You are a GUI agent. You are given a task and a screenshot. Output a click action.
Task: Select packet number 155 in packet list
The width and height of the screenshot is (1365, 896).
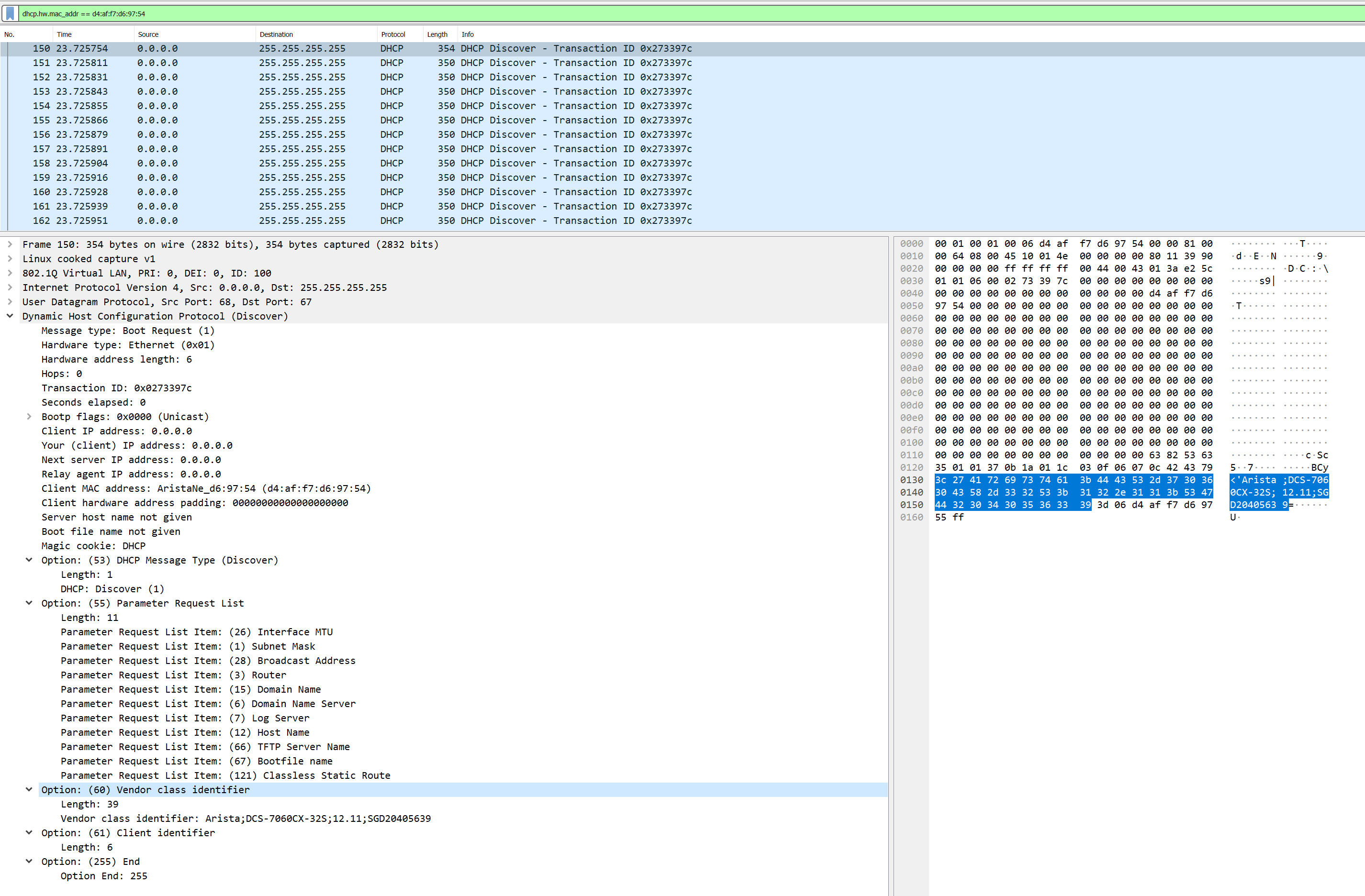(229, 120)
